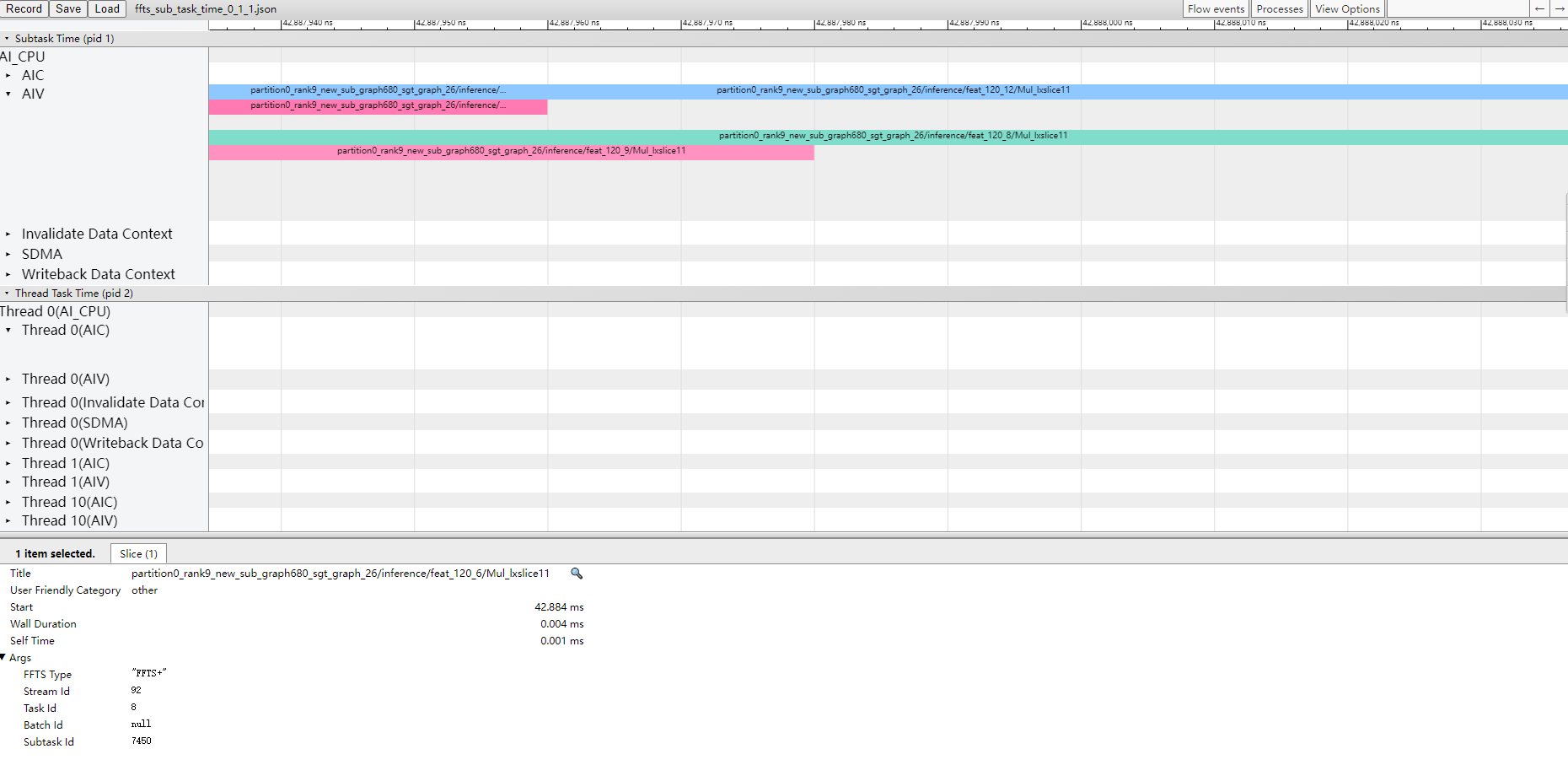Screen dimensions: 1568x765
Task: Collapse Thread Task Time (pid 2) process
Action: tap(8, 294)
